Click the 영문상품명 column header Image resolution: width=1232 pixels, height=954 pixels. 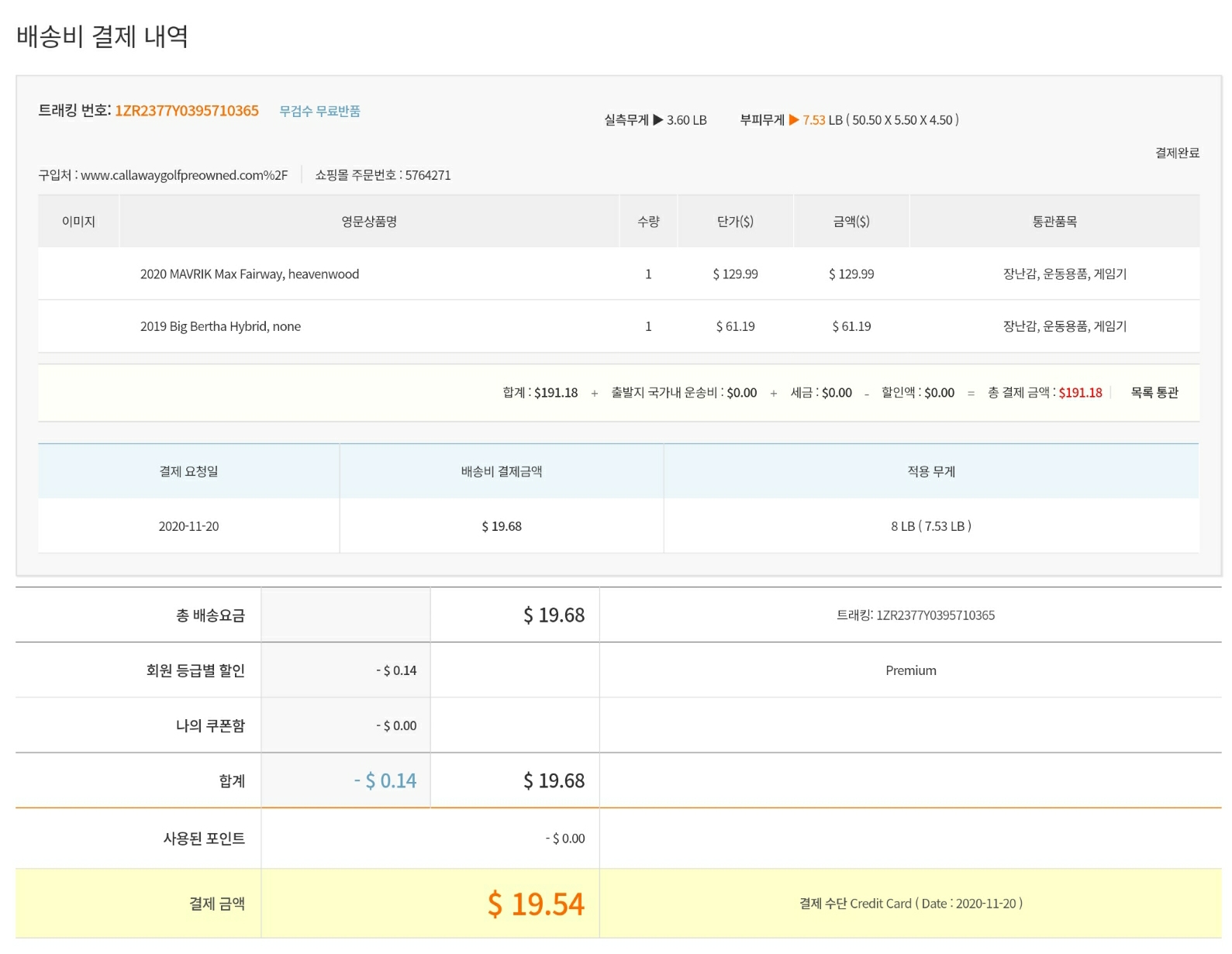click(369, 222)
